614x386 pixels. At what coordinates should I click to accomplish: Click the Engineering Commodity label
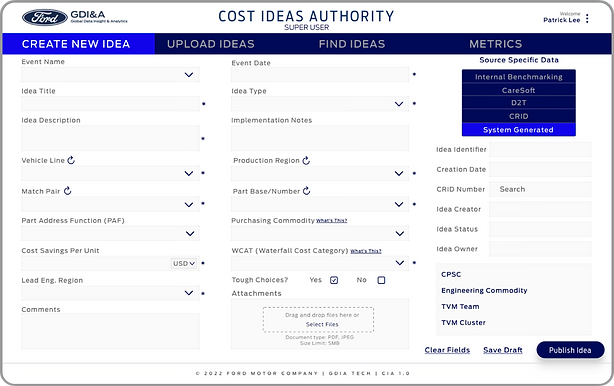coord(484,290)
